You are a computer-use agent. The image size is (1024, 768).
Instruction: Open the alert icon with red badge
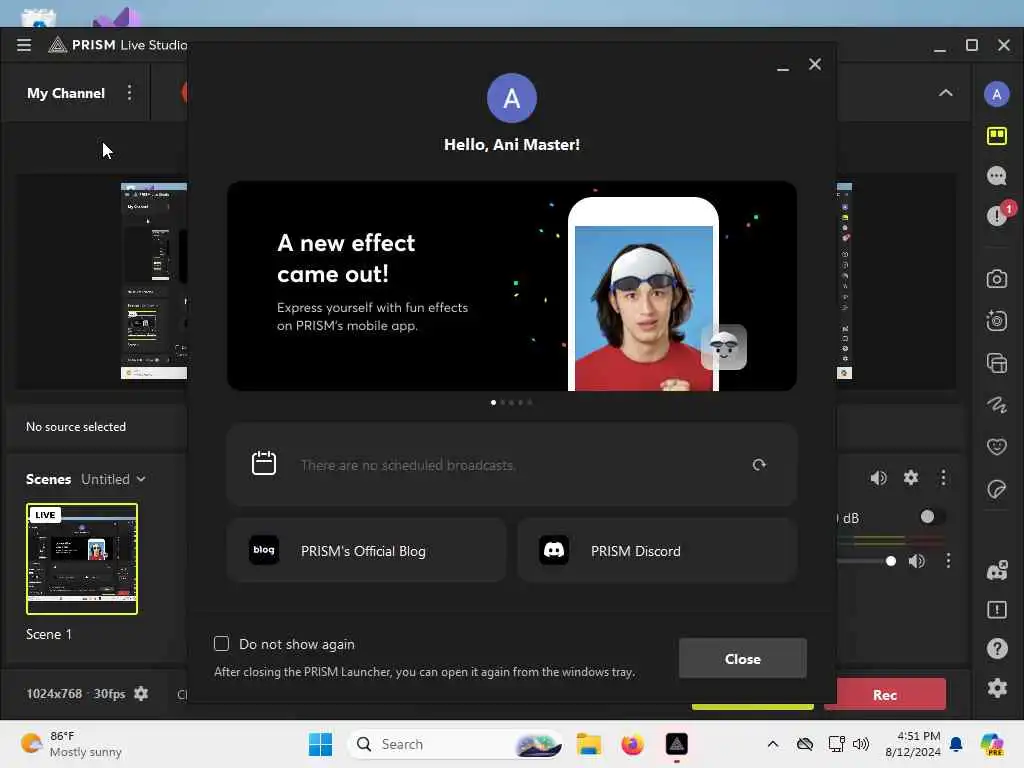pyautogui.click(x=999, y=214)
